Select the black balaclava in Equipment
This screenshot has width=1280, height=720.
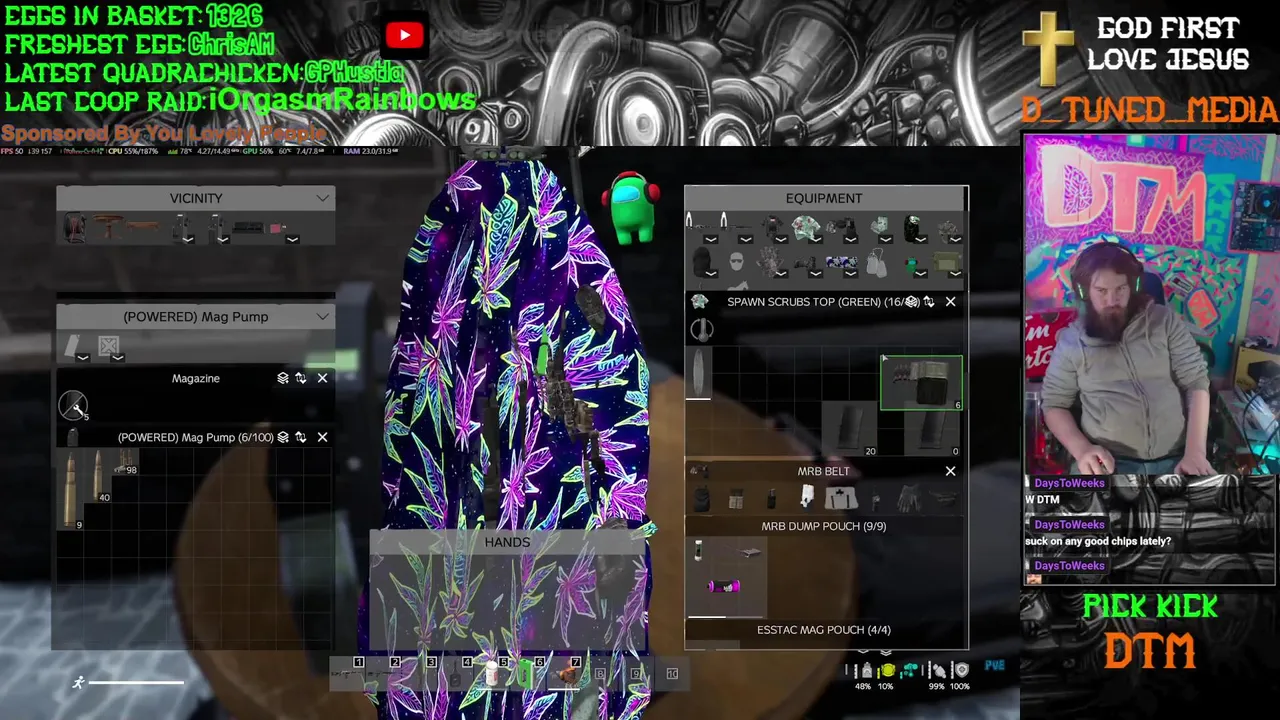tap(702, 263)
